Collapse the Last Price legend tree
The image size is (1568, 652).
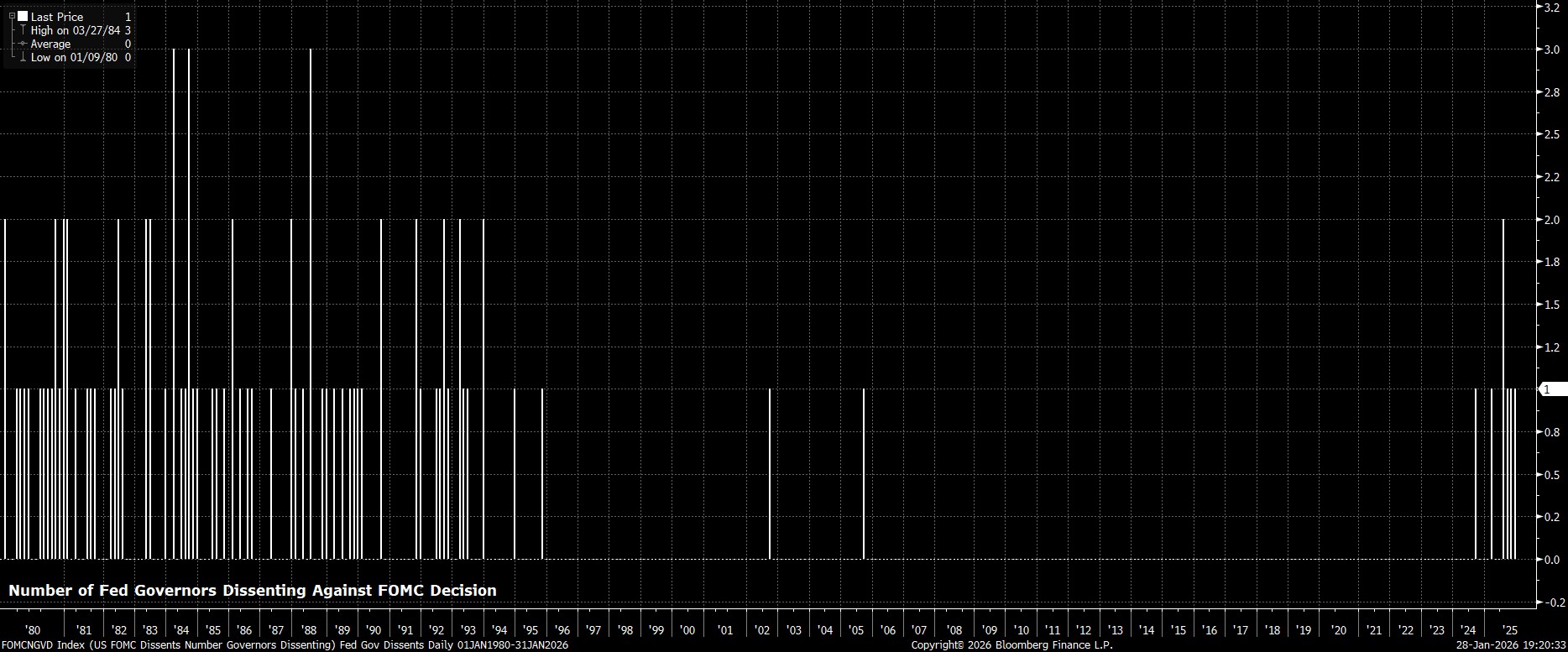tap(12, 16)
